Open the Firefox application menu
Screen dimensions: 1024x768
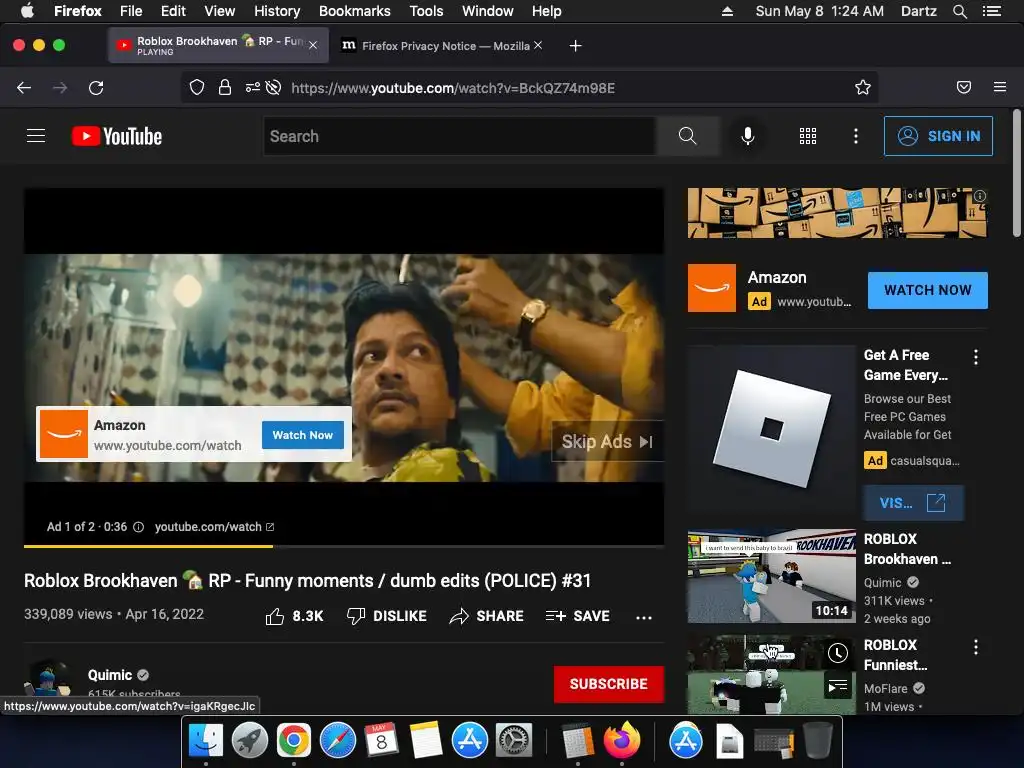1000,88
